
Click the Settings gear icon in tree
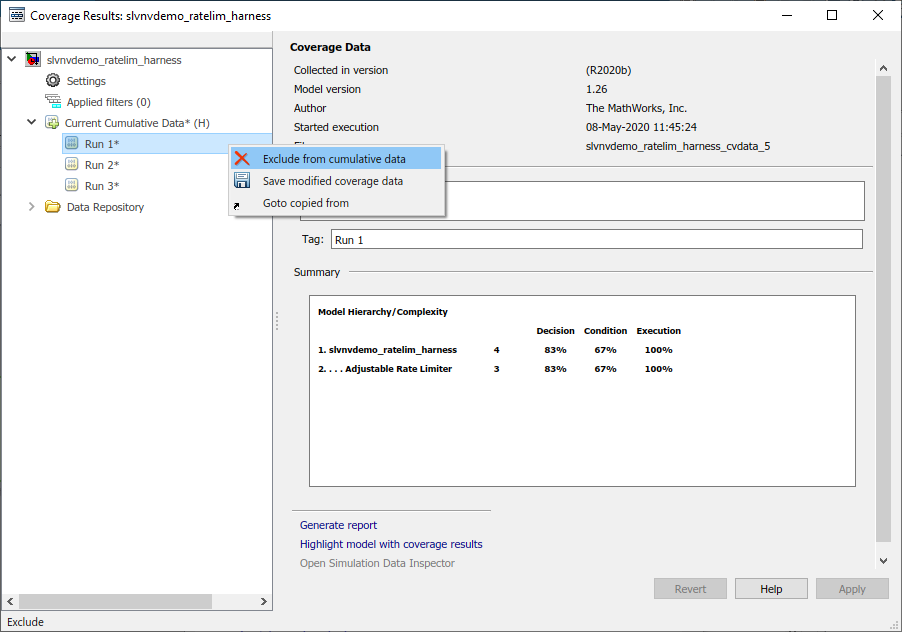(x=53, y=81)
